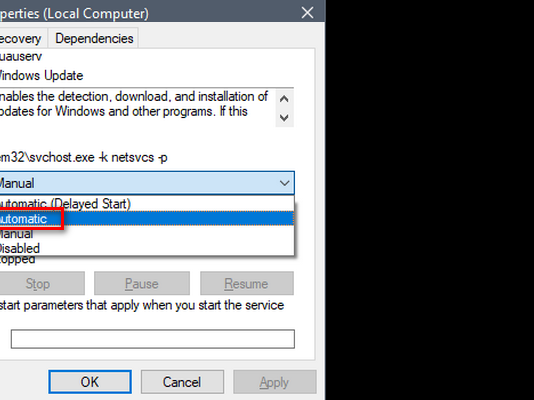Click the Apply button
Viewport: 534px width, 400px height.
(x=274, y=382)
